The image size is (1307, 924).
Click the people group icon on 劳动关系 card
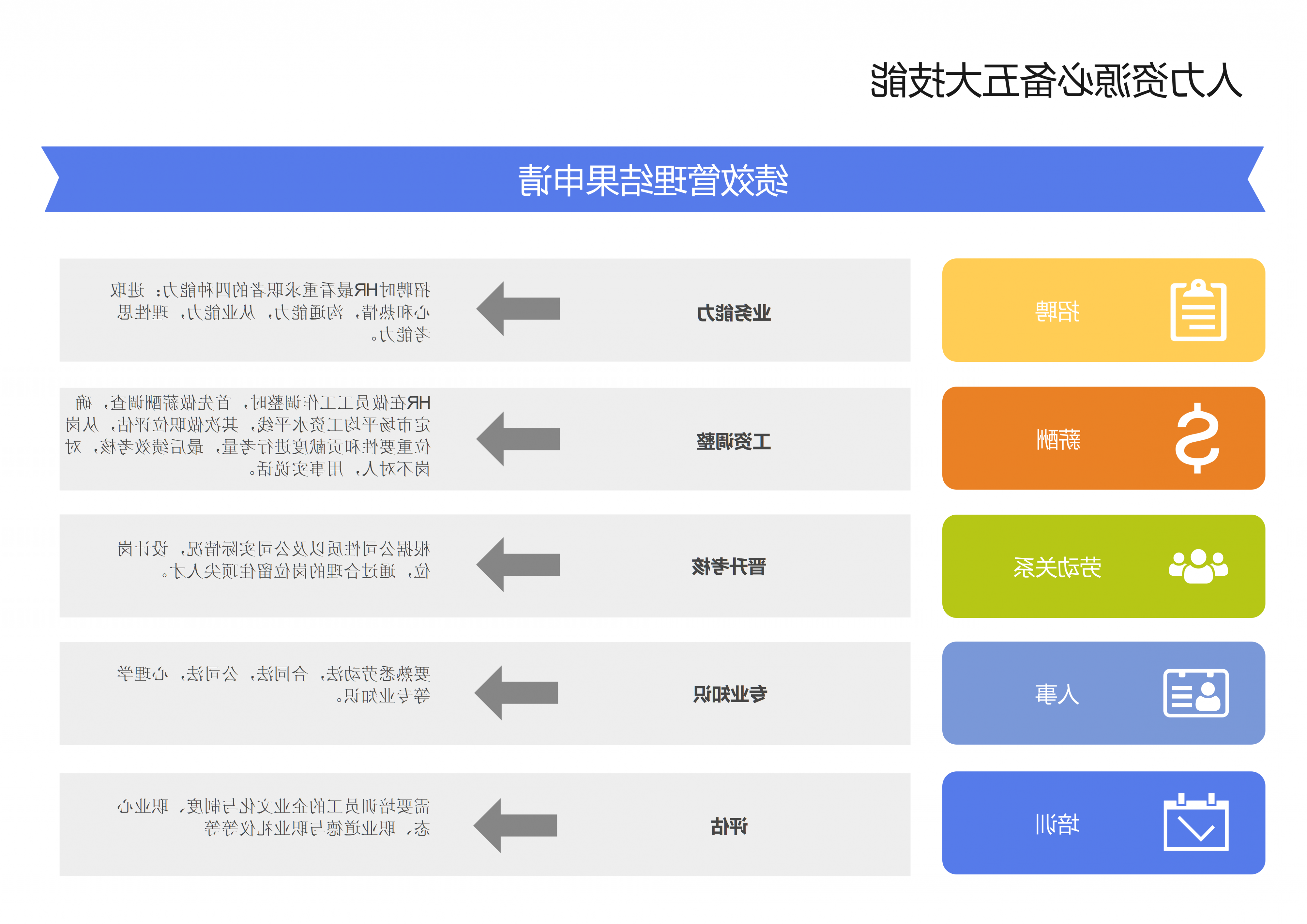coord(1198,566)
